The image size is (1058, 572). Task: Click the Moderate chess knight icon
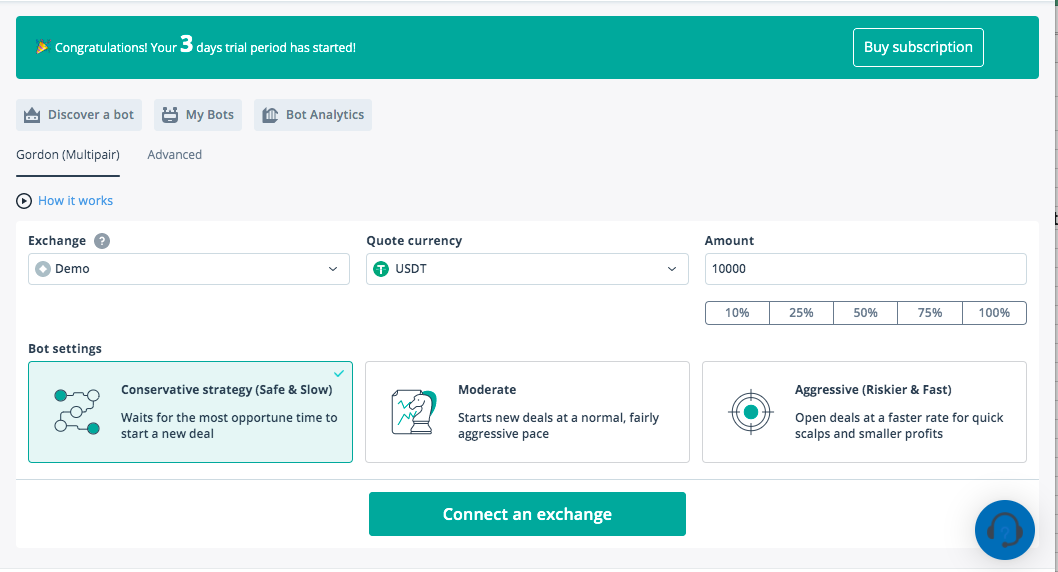(414, 411)
